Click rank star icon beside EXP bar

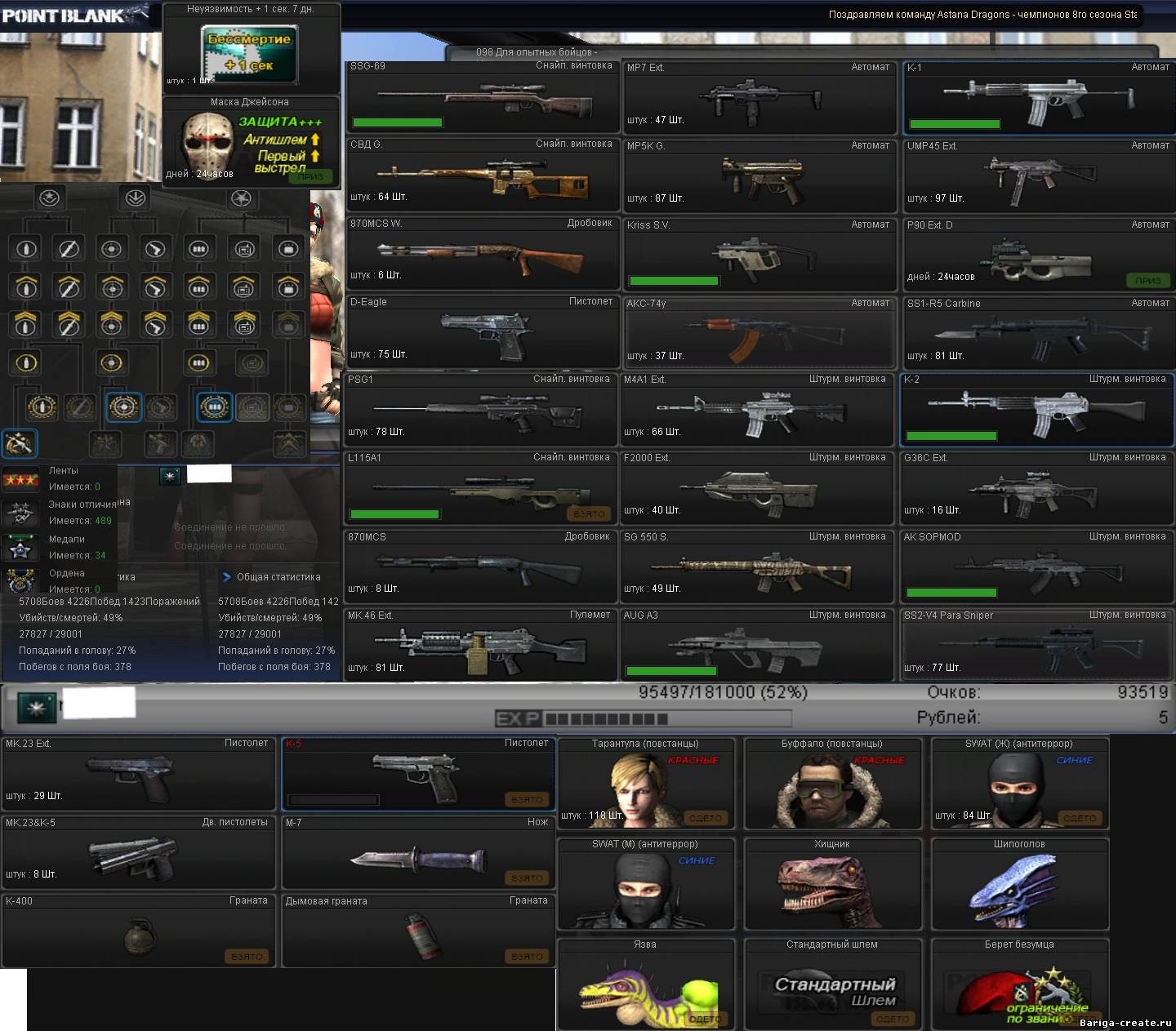click(37, 709)
